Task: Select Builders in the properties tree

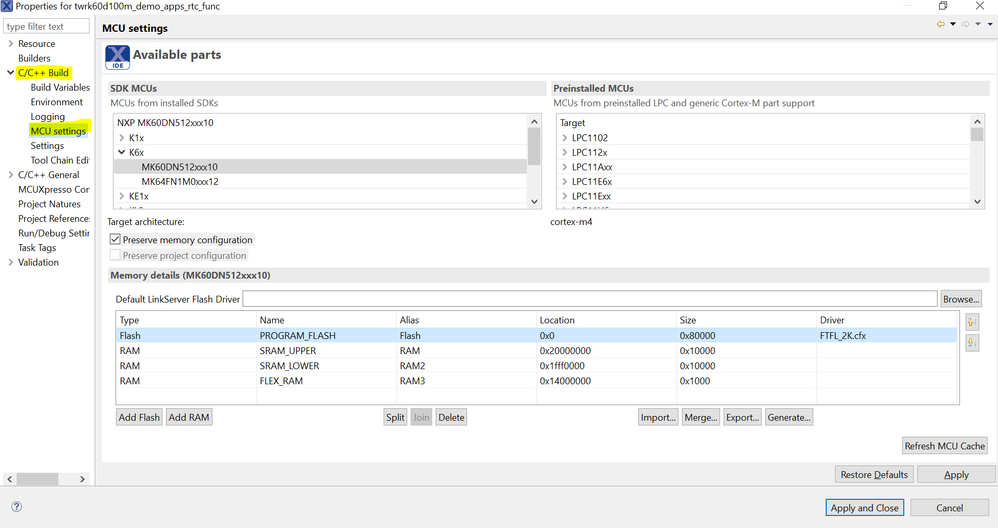Action: click(34, 58)
